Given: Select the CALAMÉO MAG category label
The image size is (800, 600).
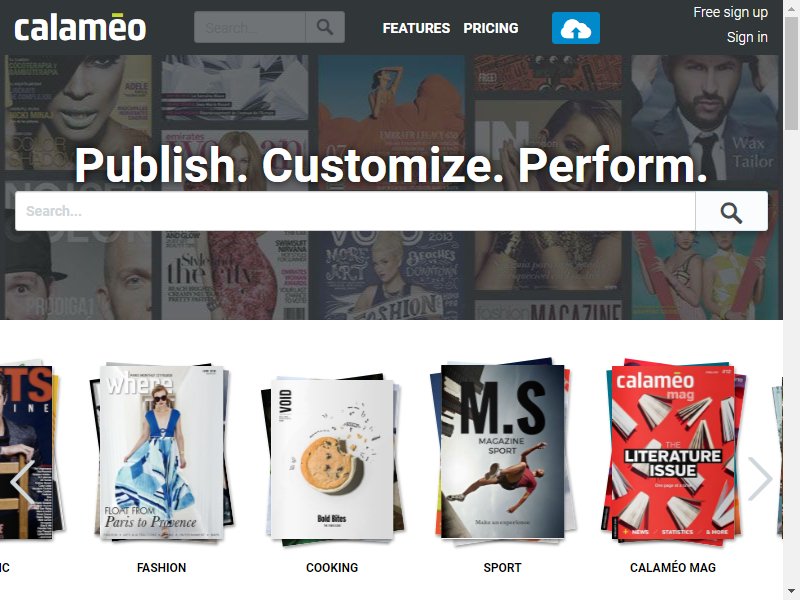Looking at the screenshot, I should [x=673, y=567].
